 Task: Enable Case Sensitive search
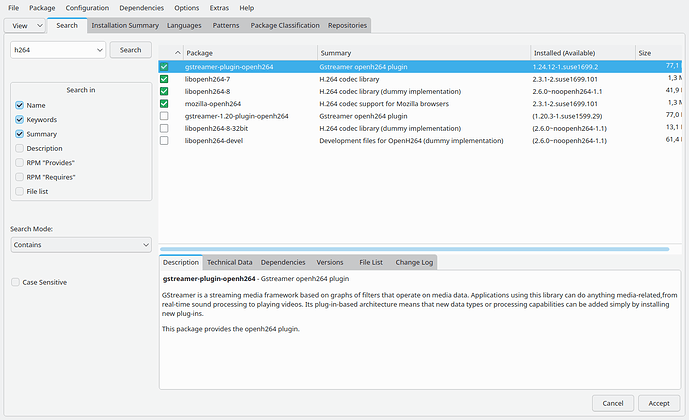[15, 282]
